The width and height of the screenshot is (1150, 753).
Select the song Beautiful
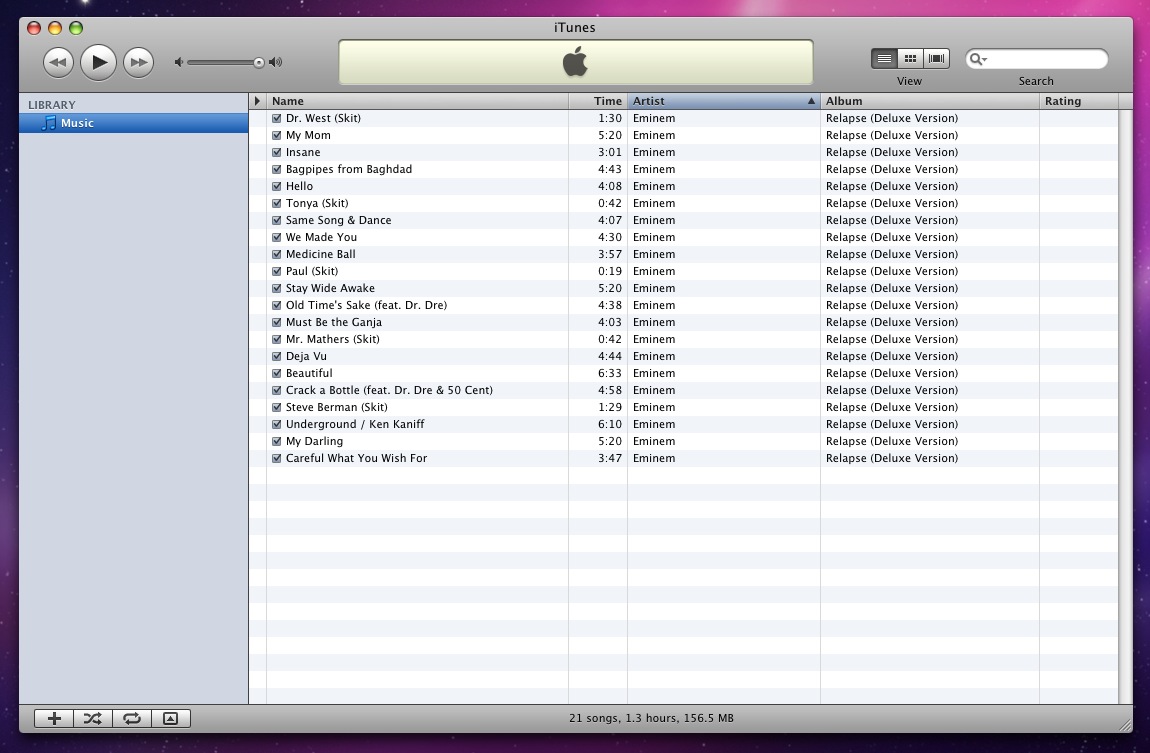coord(309,373)
